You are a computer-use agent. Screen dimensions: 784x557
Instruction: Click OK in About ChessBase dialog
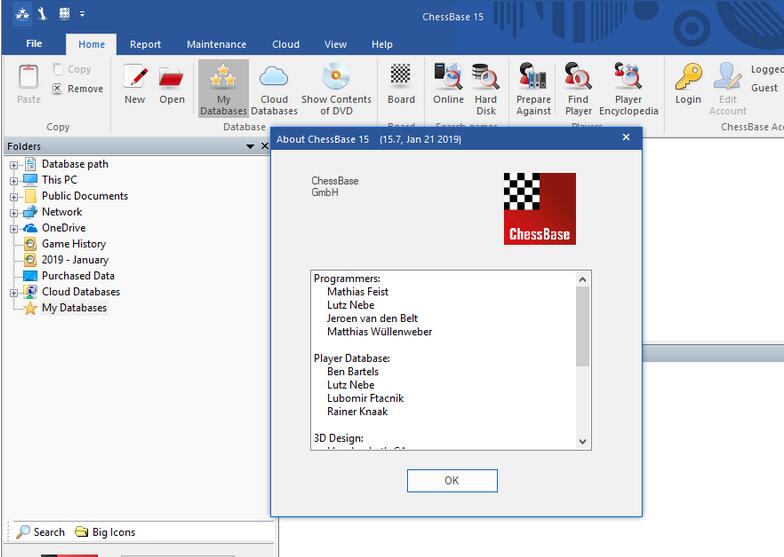click(452, 480)
